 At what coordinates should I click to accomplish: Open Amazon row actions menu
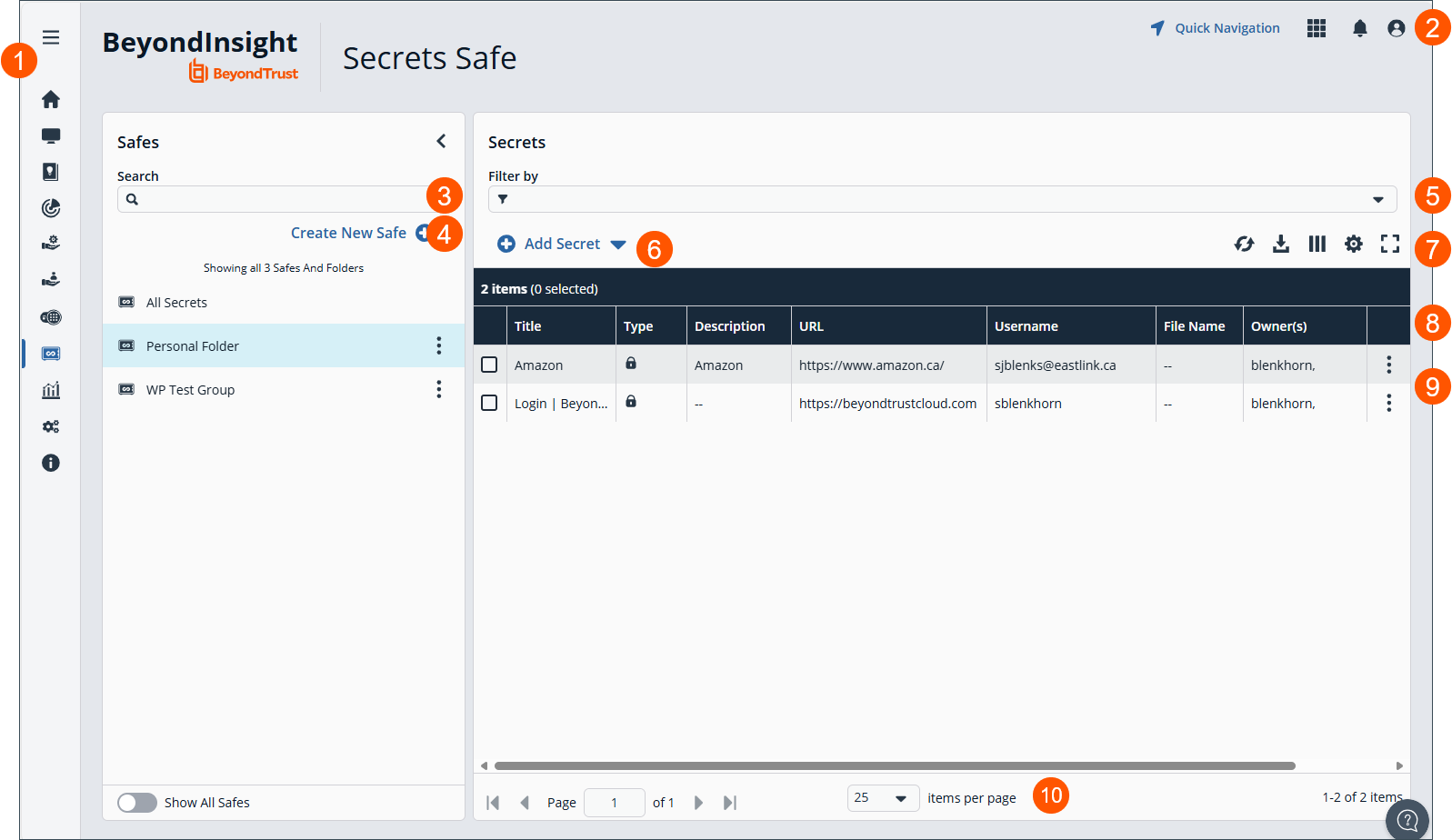point(1388,365)
